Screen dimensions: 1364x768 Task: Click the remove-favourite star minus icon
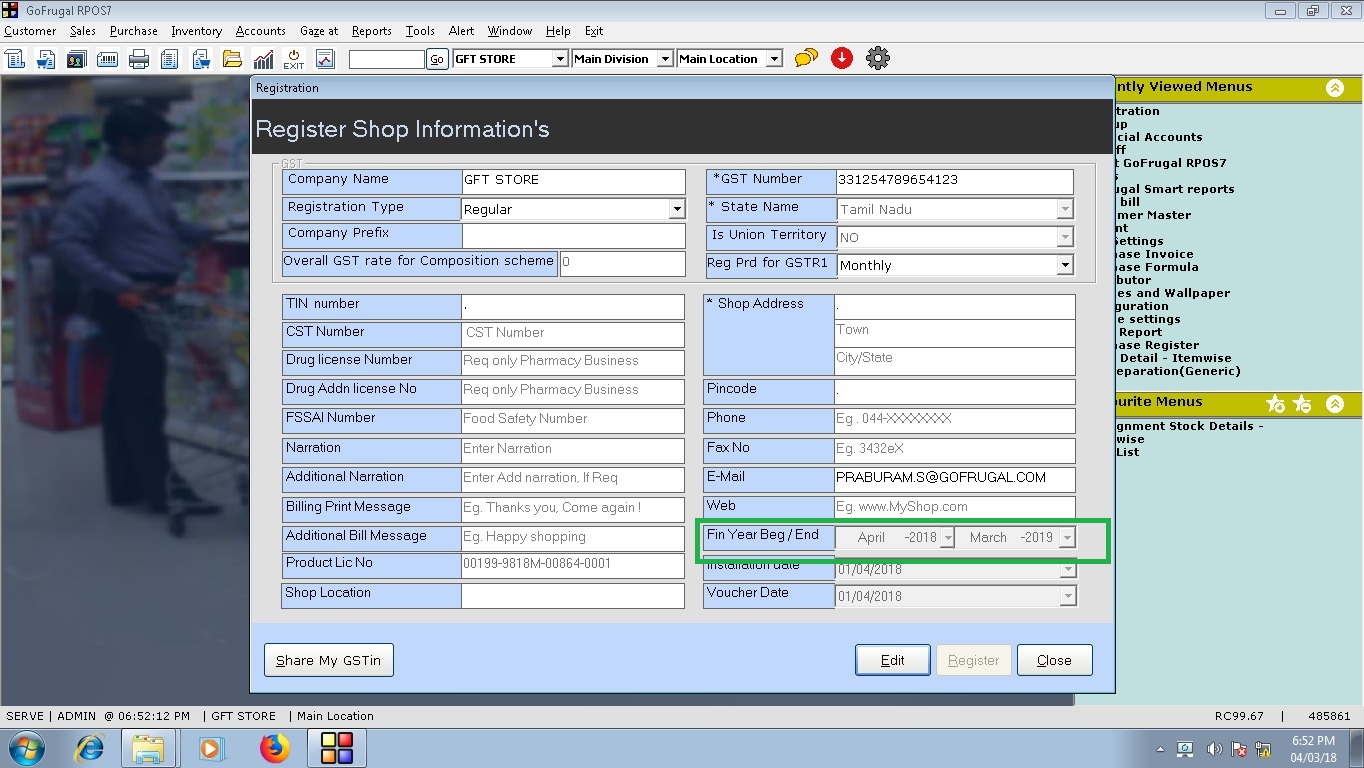click(1302, 403)
